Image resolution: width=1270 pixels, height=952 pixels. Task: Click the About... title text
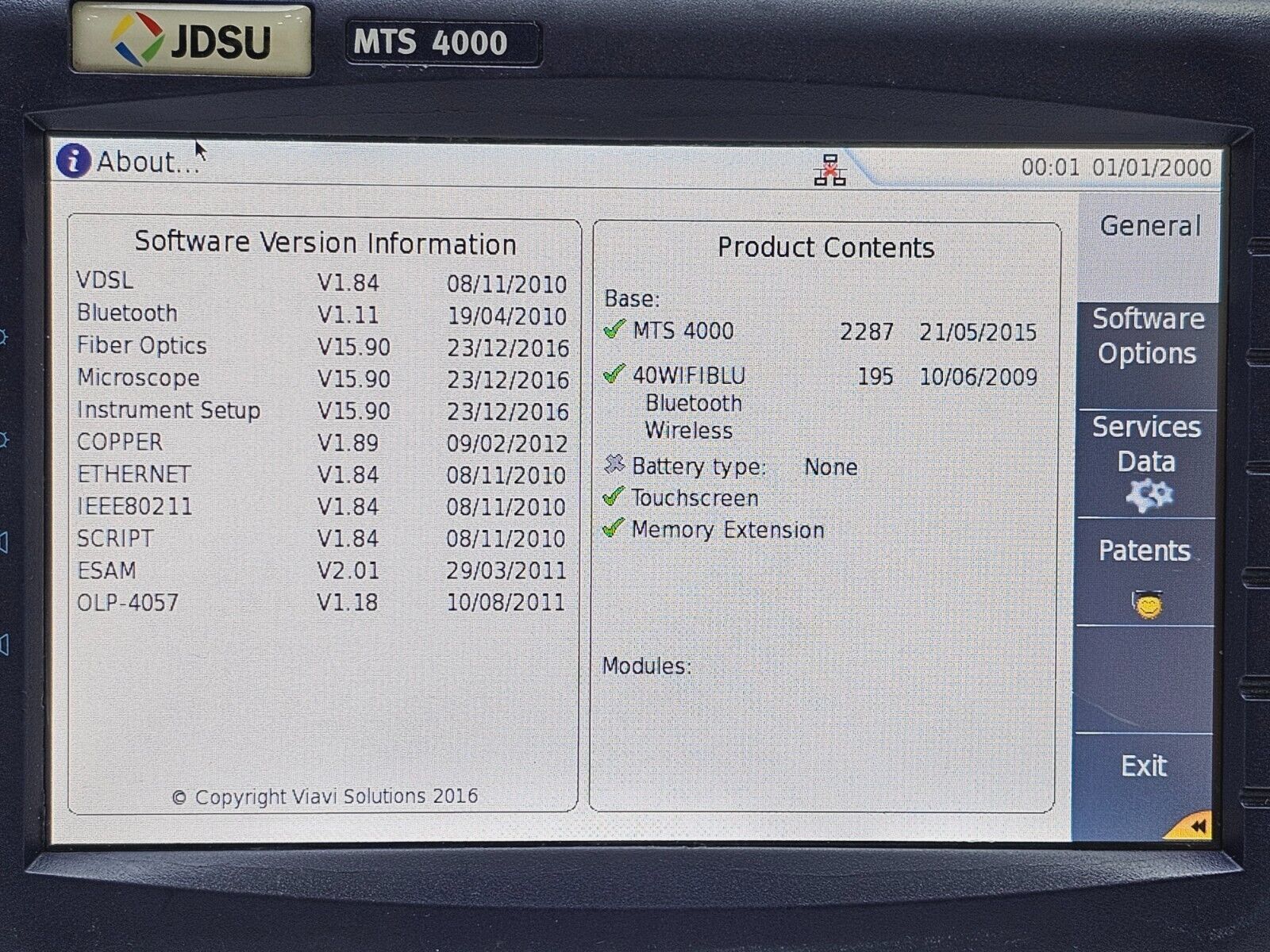point(147,162)
